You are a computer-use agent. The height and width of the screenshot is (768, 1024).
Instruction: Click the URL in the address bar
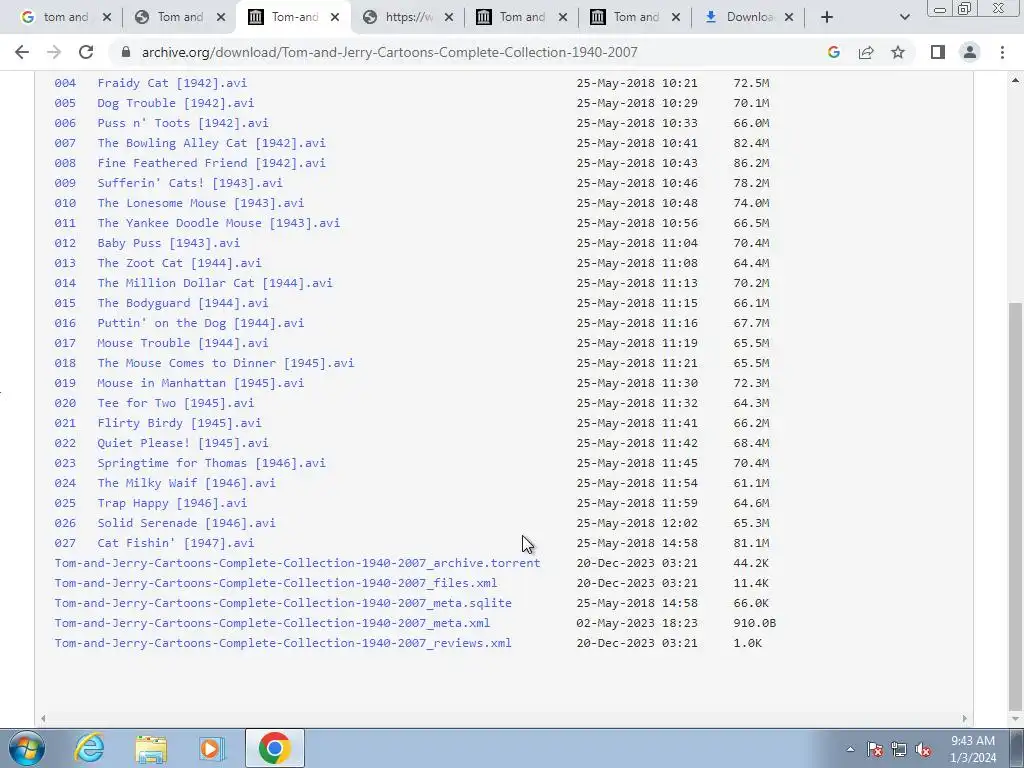point(389,52)
